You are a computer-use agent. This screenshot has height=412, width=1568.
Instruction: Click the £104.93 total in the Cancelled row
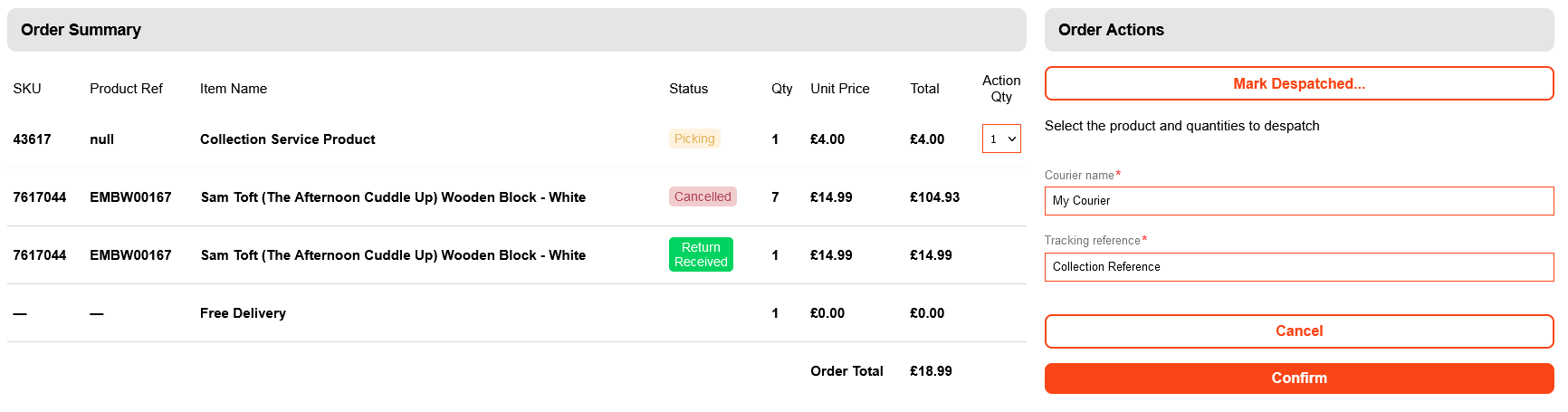pos(934,197)
